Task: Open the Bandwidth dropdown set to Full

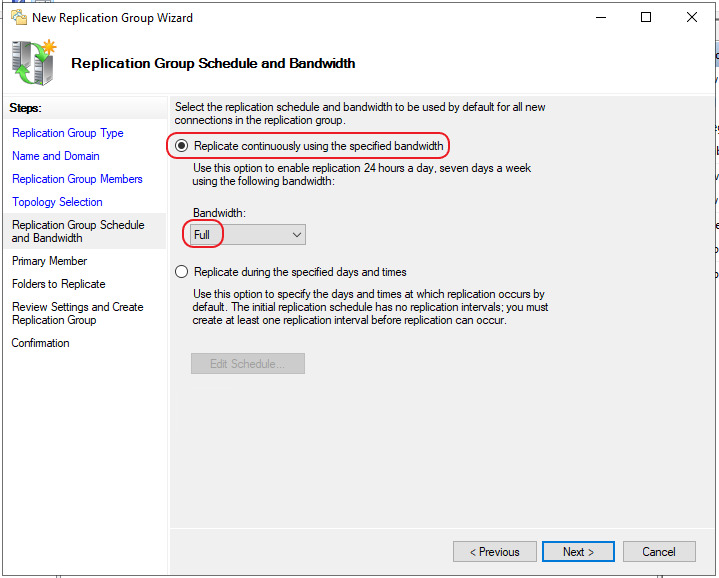Action: [248, 235]
